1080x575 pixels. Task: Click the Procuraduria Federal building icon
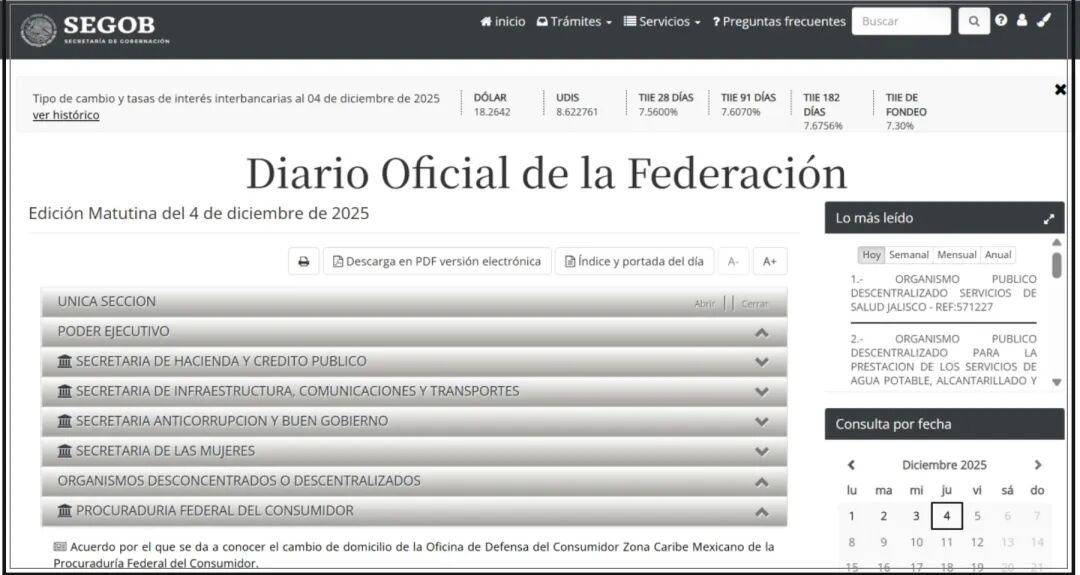tap(65, 511)
